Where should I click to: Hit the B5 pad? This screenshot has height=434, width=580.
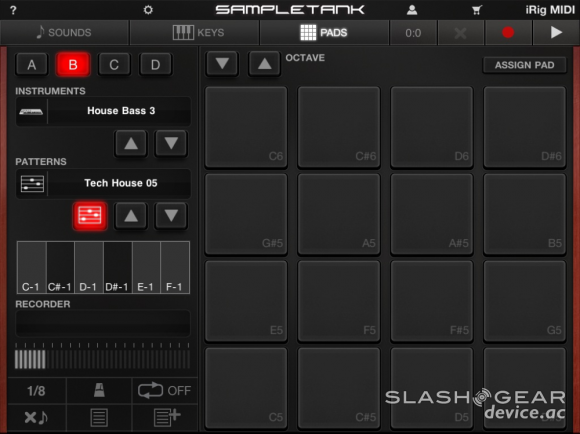[x=525, y=214]
